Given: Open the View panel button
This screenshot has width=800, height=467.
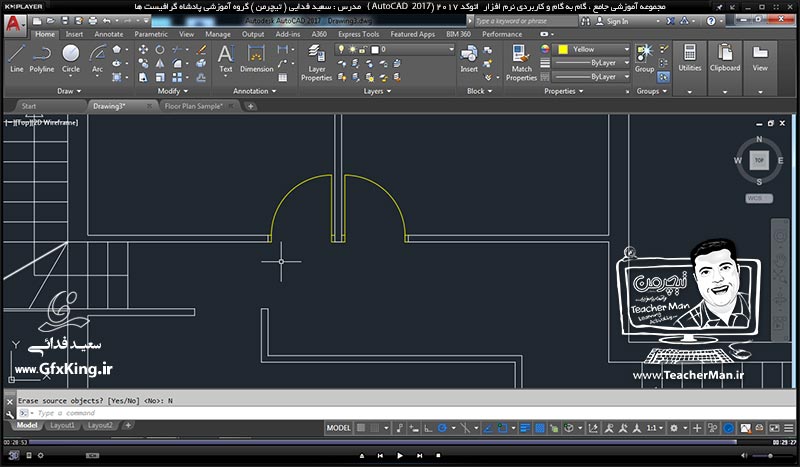Looking at the screenshot, I should [760, 68].
